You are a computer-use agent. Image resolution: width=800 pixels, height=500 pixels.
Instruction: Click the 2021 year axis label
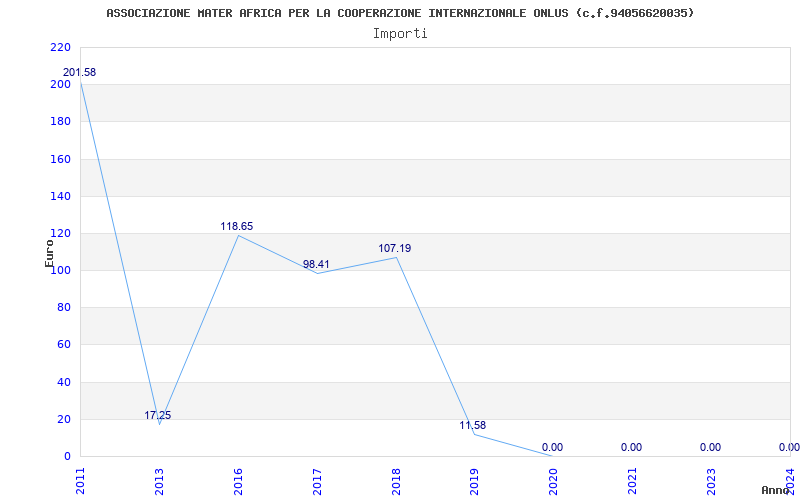click(633, 483)
